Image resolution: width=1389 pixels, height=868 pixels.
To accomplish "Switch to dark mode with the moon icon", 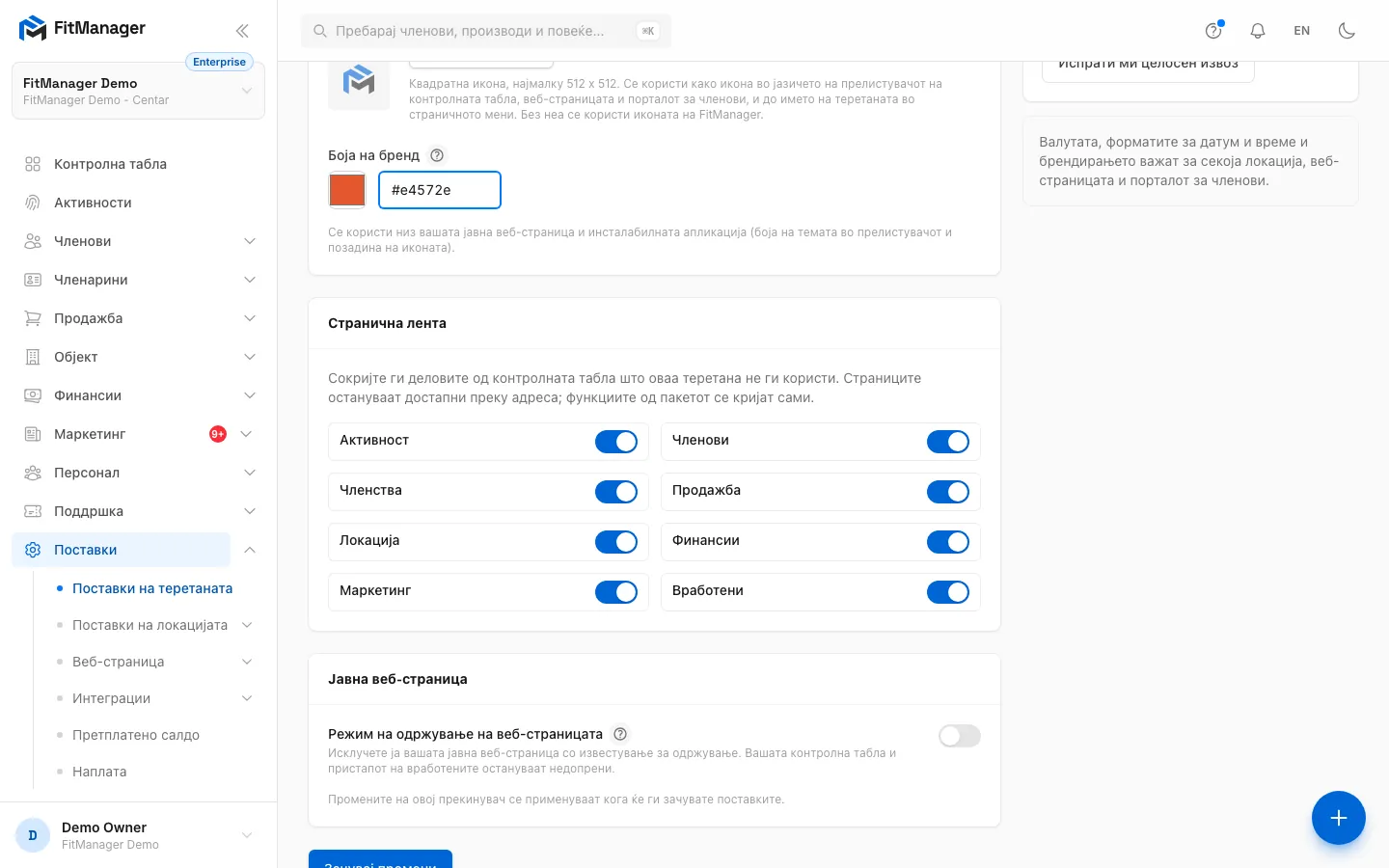I will click(1347, 31).
